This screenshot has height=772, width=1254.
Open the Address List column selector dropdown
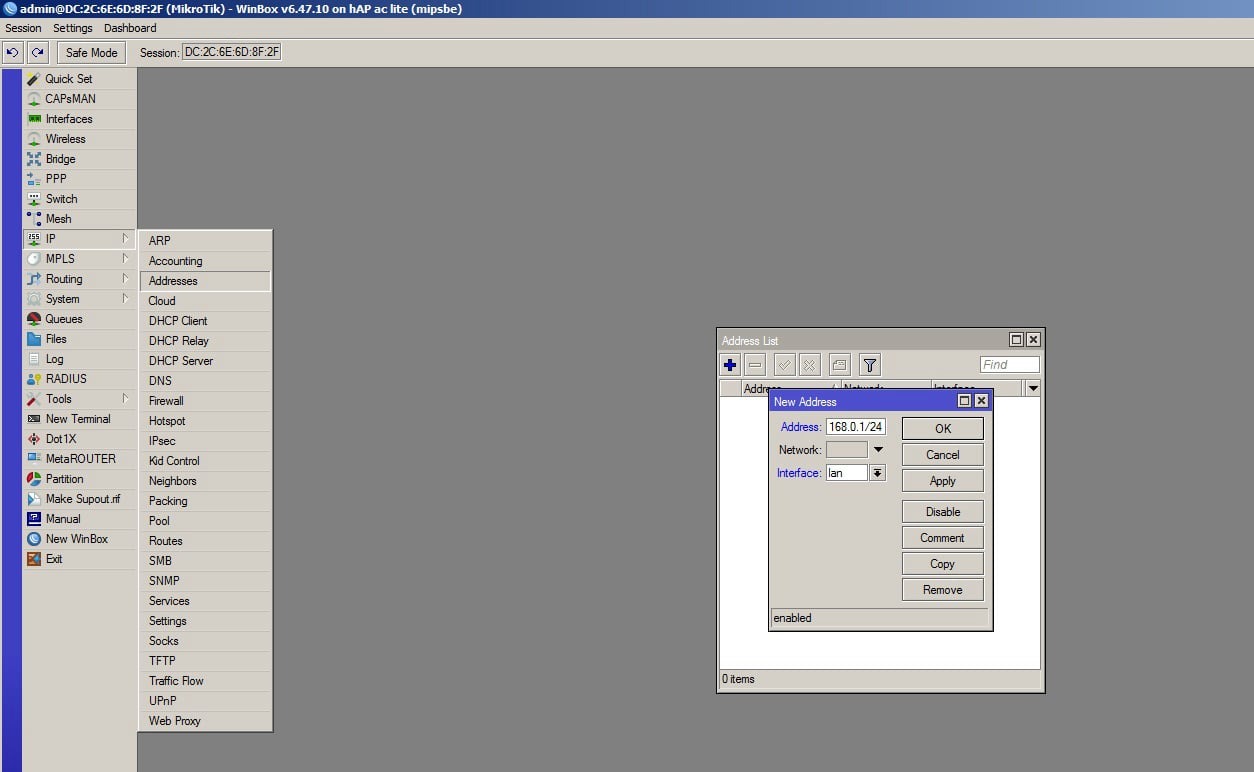coord(1032,388)
